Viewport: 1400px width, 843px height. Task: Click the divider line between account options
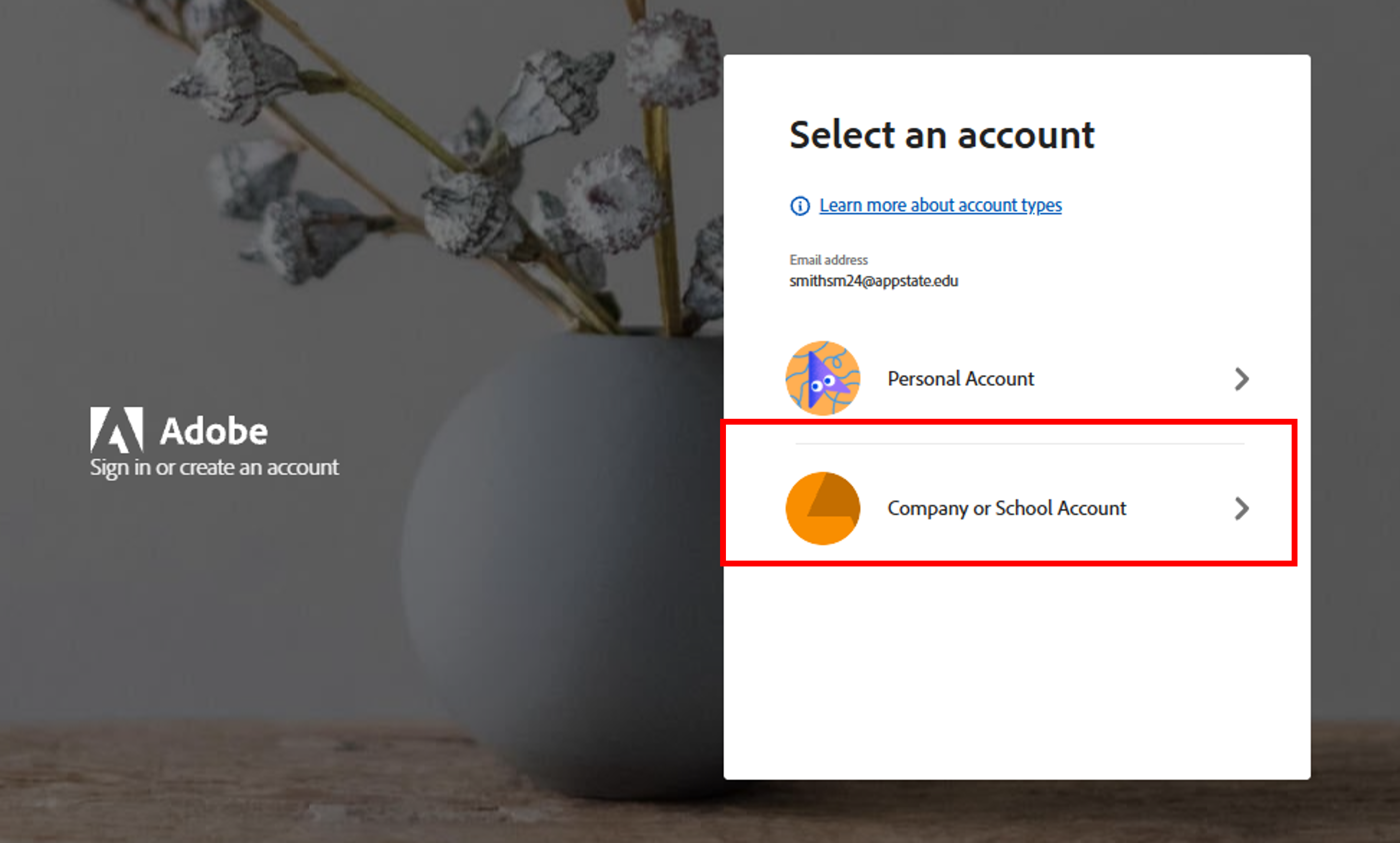pyautogui.click(x=1020, y=443)
